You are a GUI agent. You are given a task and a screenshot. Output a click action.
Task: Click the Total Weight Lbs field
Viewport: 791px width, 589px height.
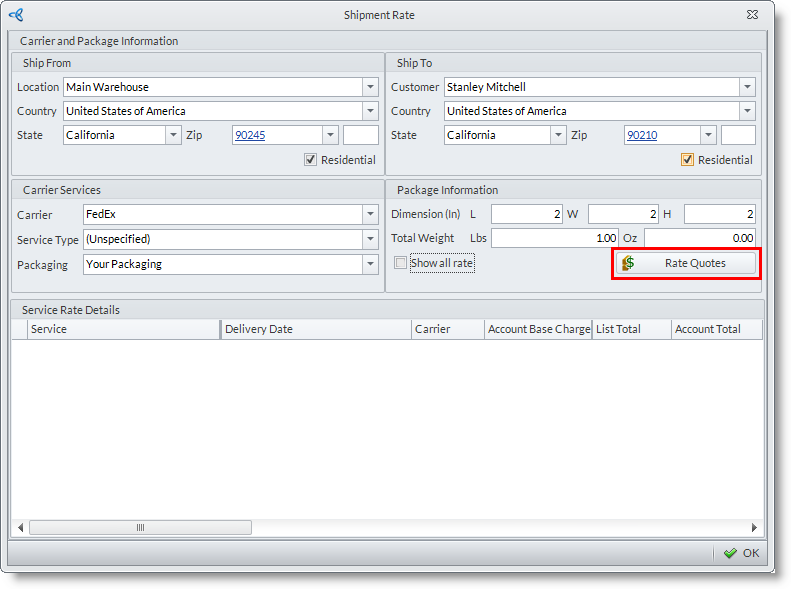pos(555,238)
